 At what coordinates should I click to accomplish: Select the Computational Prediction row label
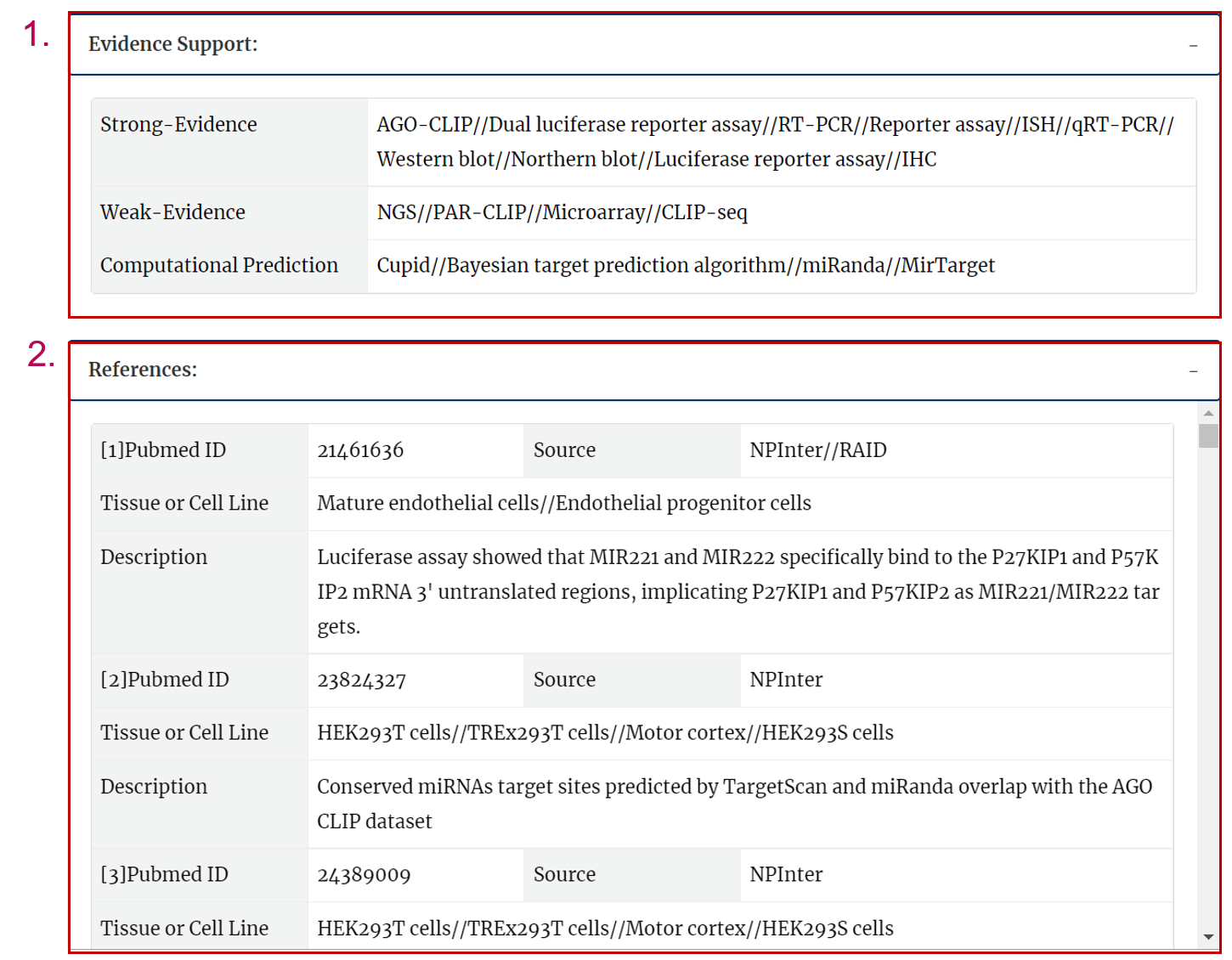click(x=219, y=266)
